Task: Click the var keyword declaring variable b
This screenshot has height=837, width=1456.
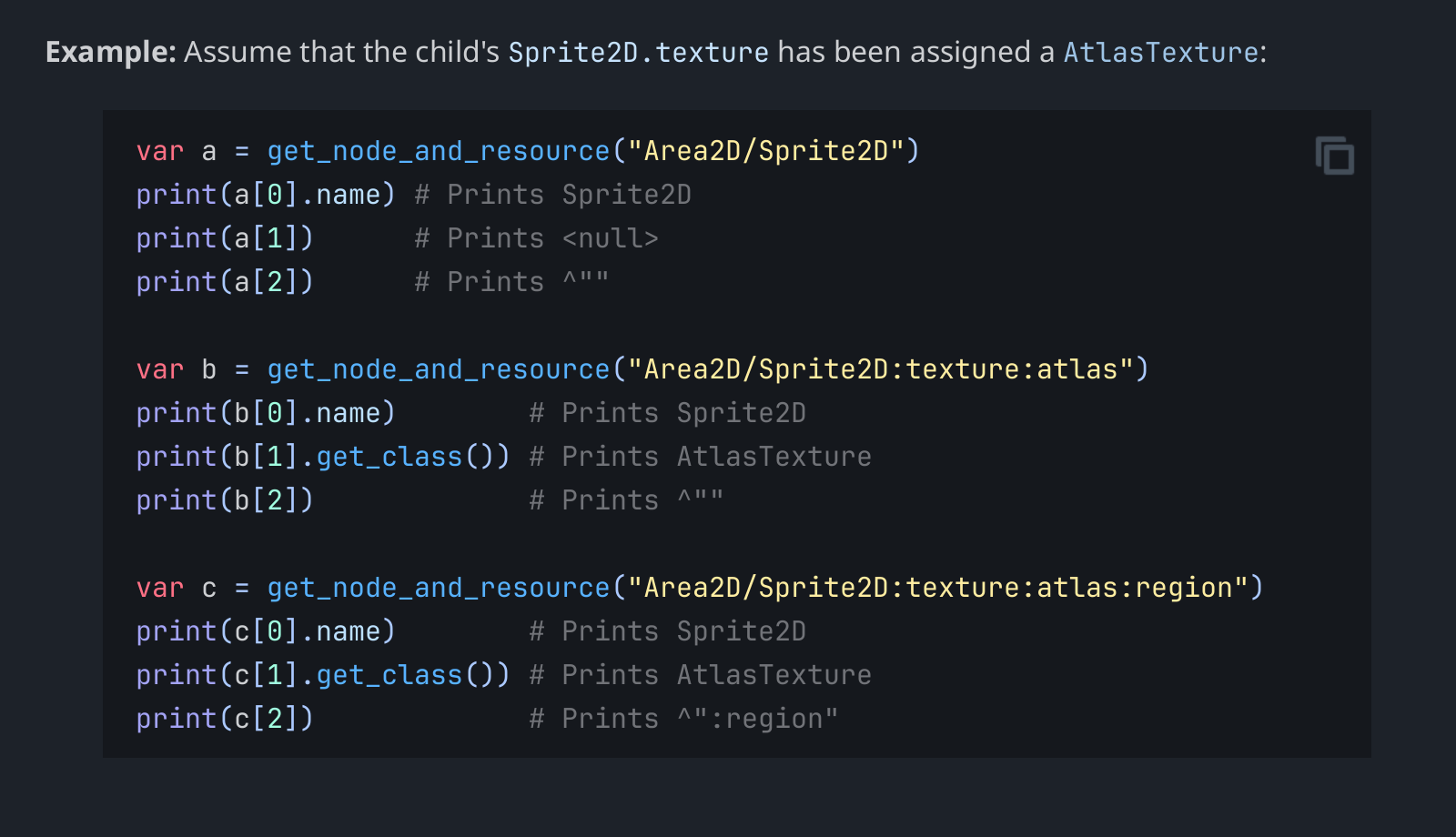Action: pyautogui.click(x=159, y=369)
